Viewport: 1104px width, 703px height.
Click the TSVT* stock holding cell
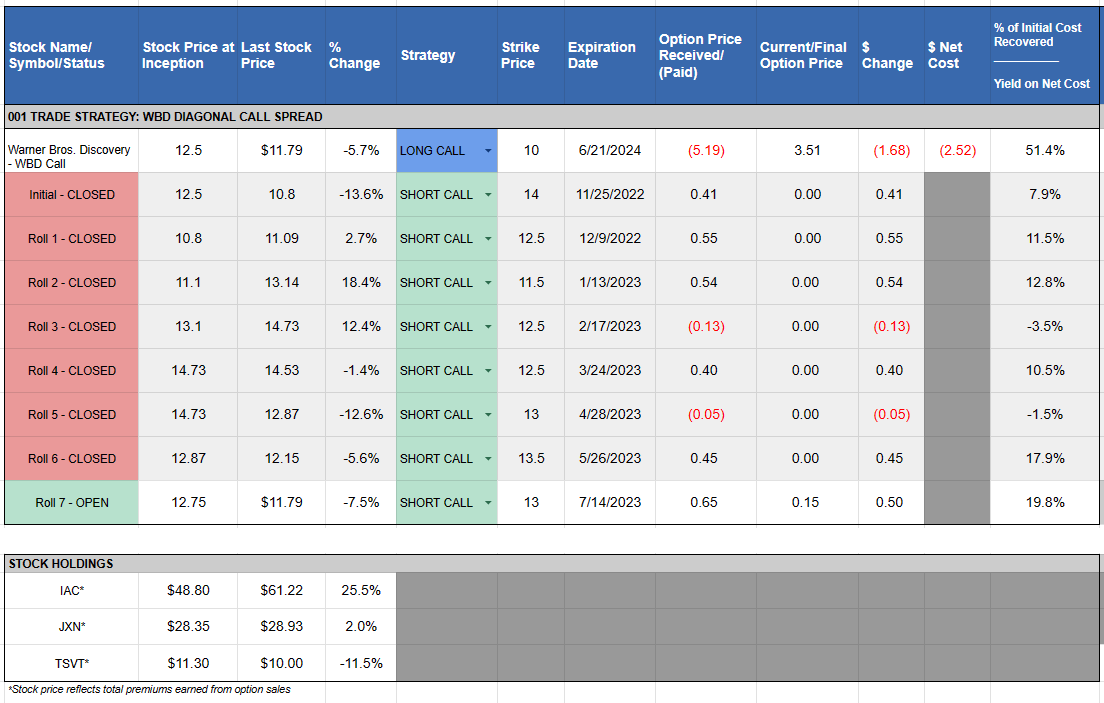point(71,664)
